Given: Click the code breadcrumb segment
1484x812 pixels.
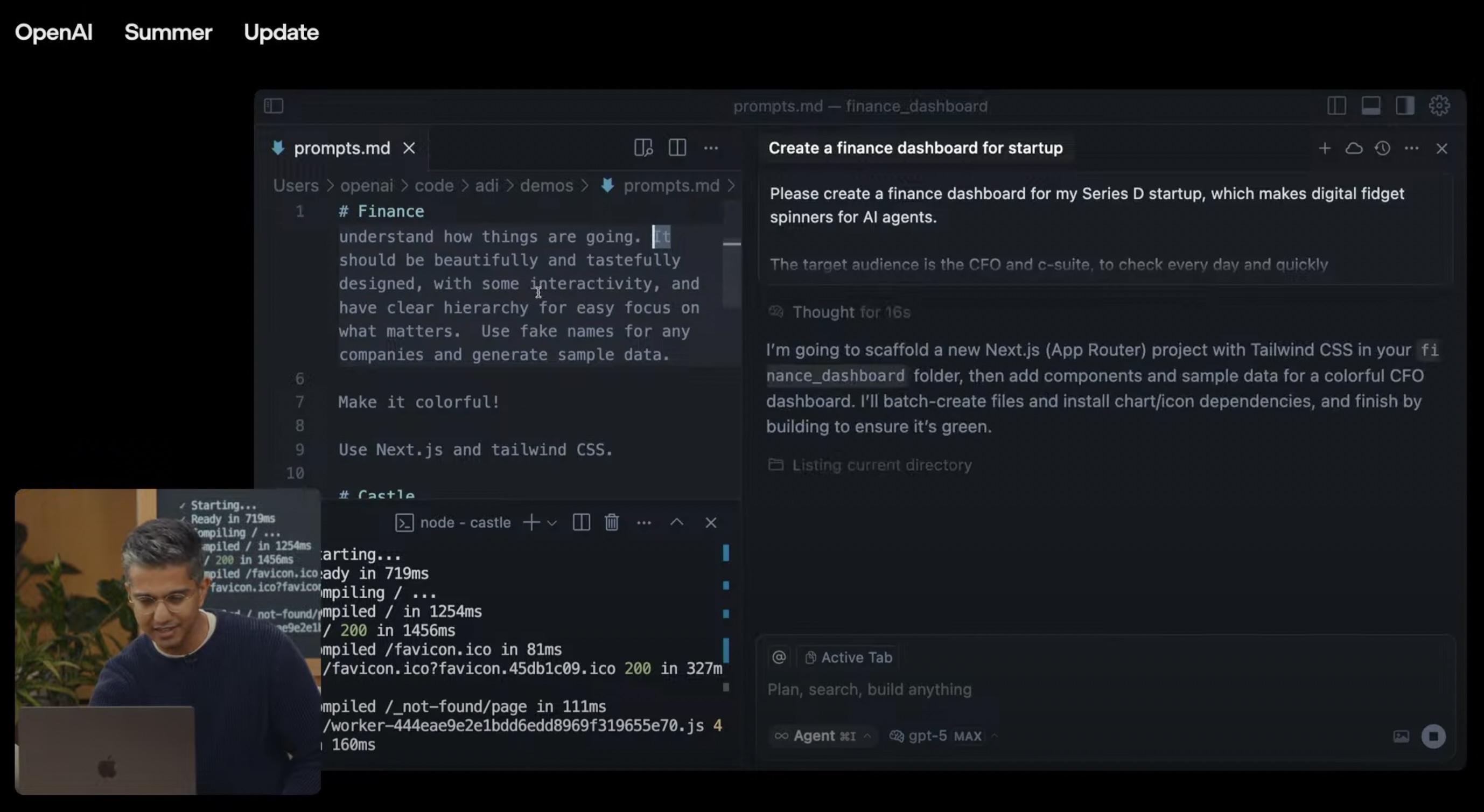Looking at the screenshot, I should [x=434, y=185].
